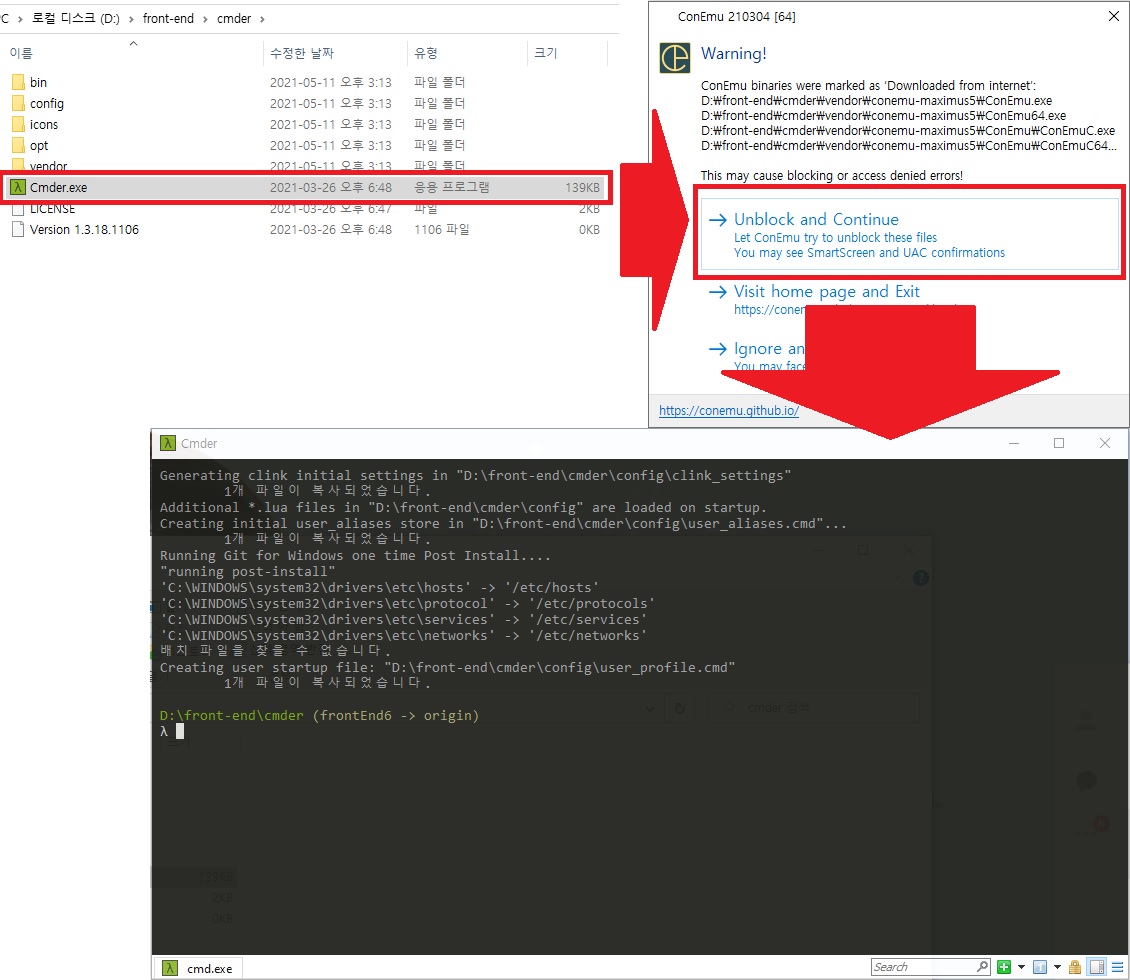Open the console list dropdown arrow
Screen dimensions: 1130x980
(1057, 967)
